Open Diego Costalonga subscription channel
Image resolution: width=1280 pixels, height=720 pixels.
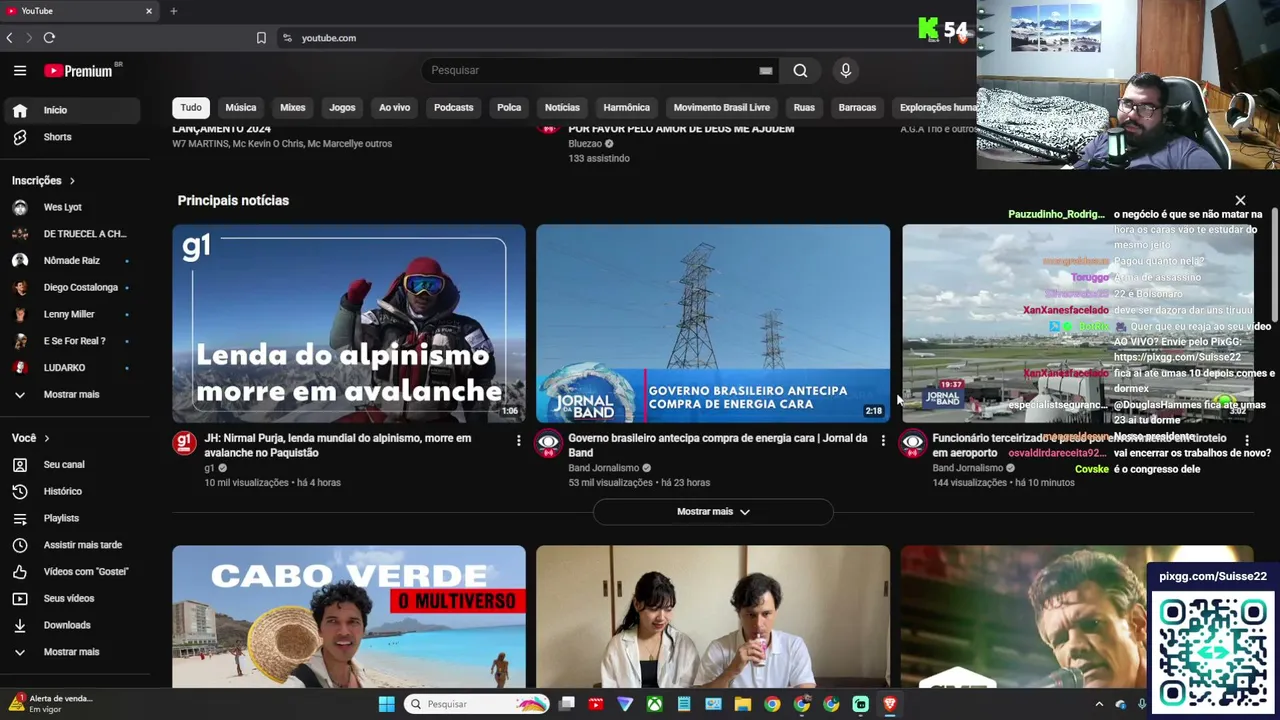pos(72,288)
